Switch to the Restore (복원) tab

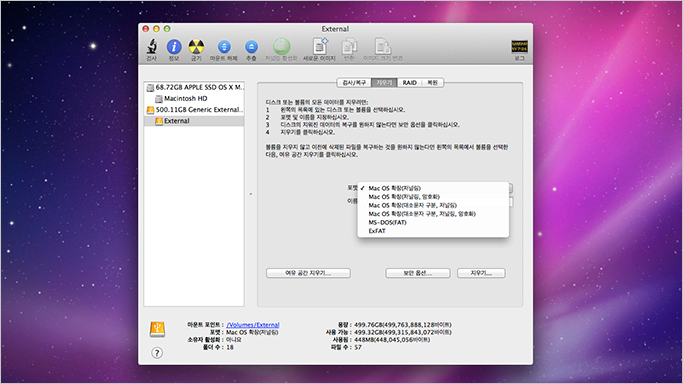433,83
